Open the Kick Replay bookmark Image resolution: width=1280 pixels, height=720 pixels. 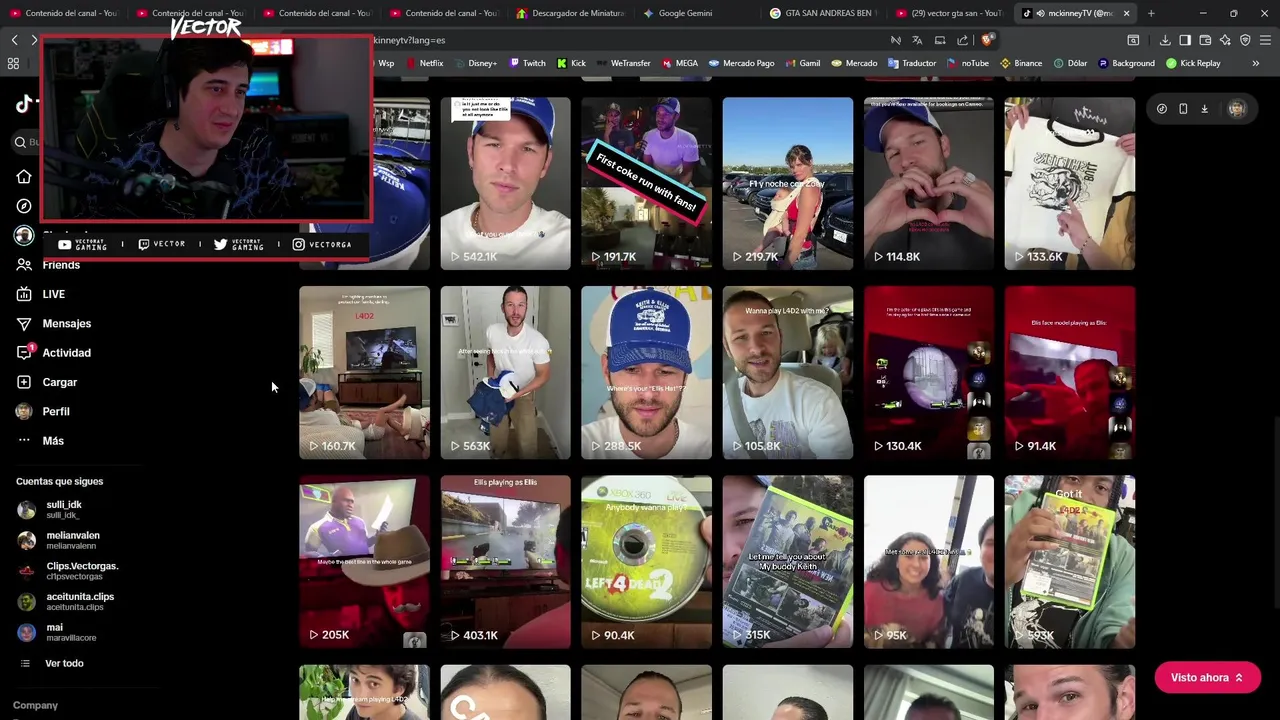pyautogui.click(x=1193, y=63)
